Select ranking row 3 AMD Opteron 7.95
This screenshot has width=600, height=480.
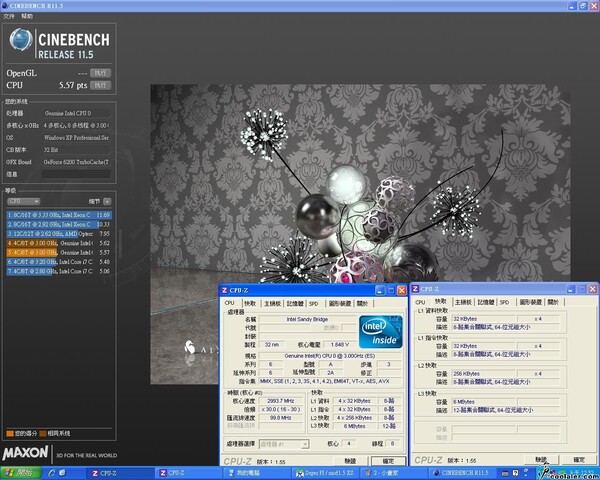[59, 233]
